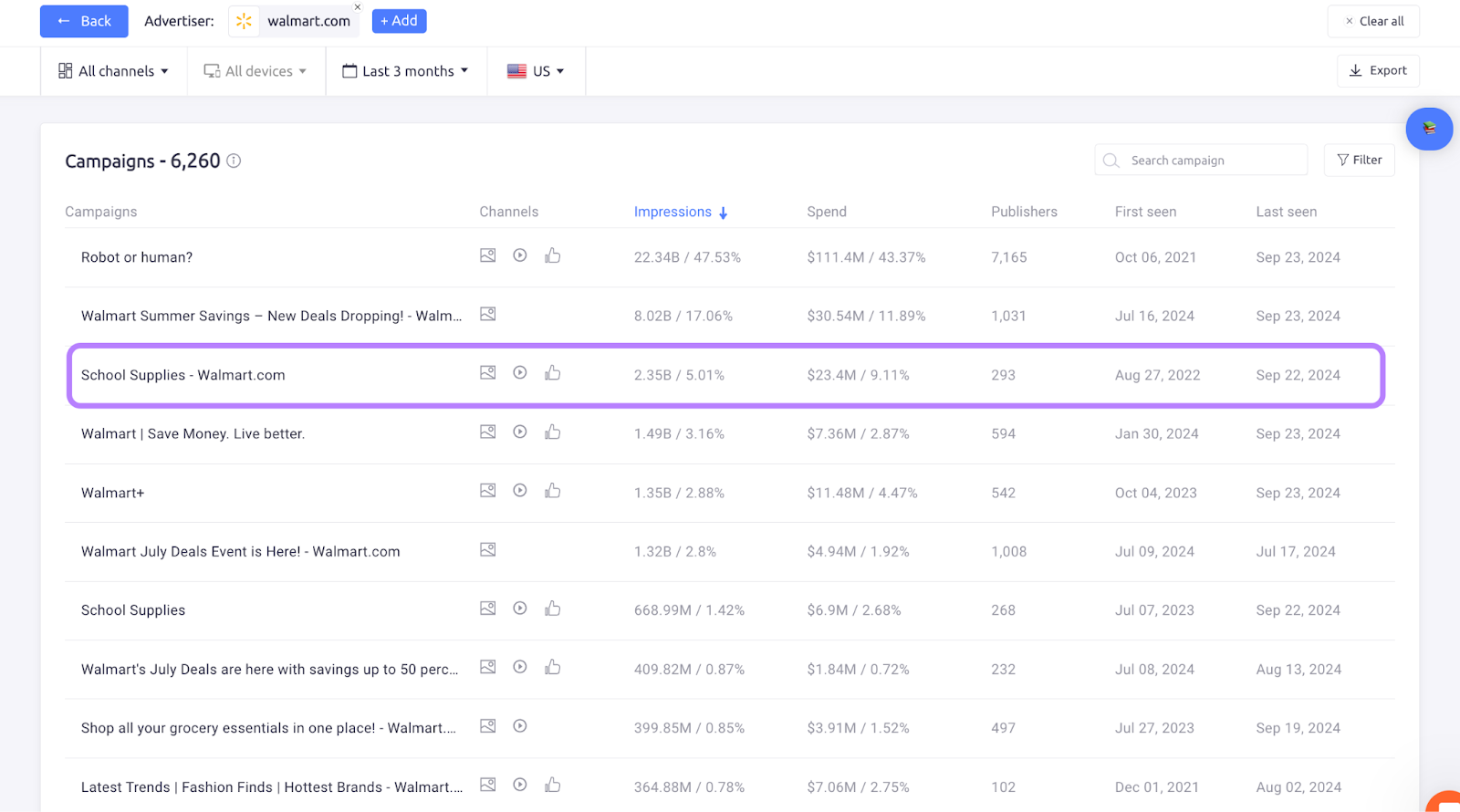The height and width of the screenshot is (812, 1460).
Task: Click social thumbs-up icon in Walmart+ row
Action: [553, 490]
